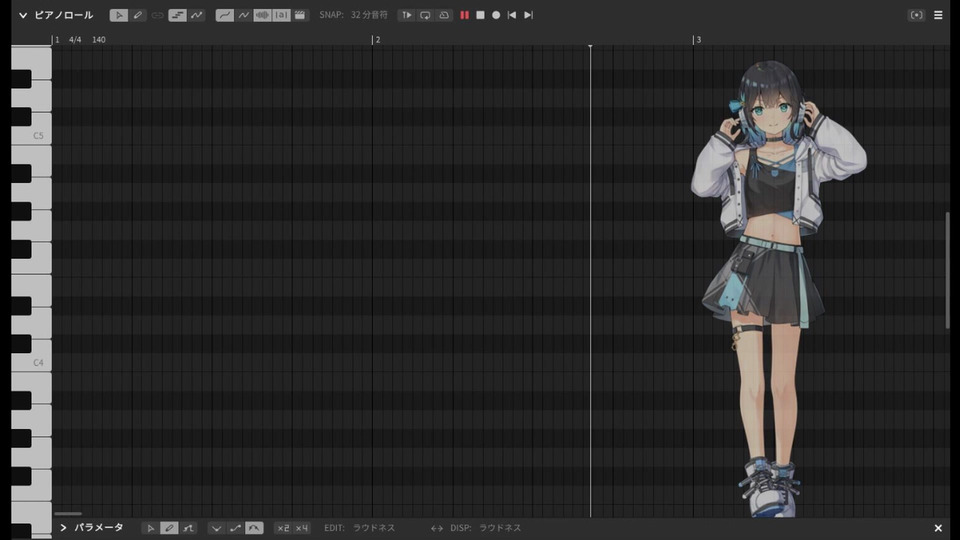Jump to start with the previous button
The height and width of the screenshot is (540, 960).
(x=512, y=15)
